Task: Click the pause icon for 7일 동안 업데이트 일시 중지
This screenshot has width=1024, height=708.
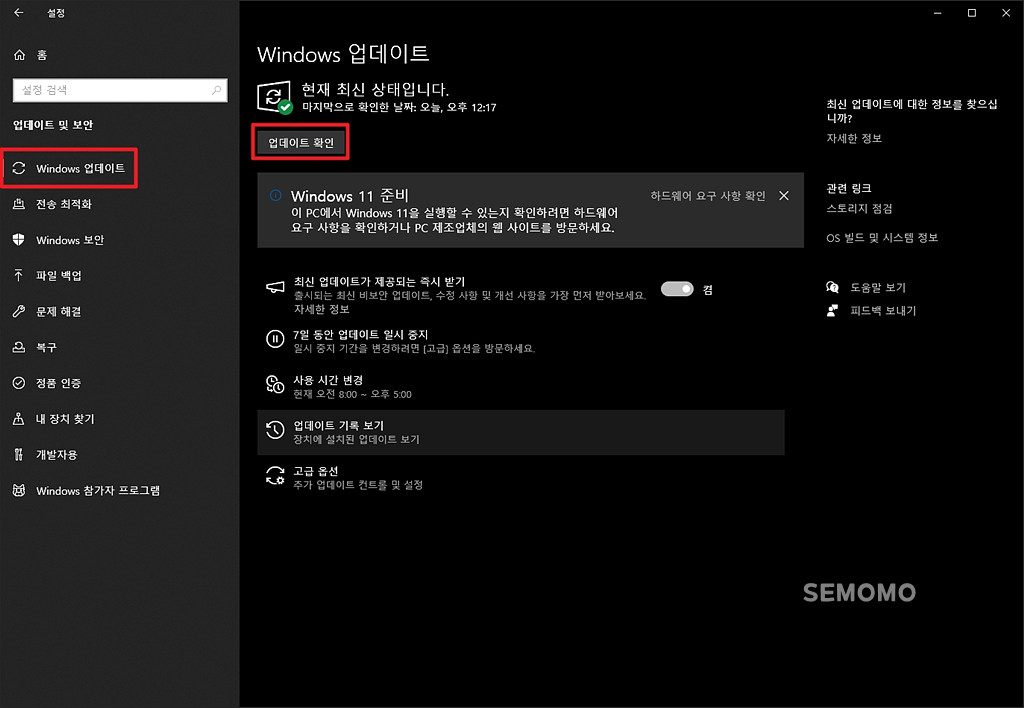Action: 275,338
